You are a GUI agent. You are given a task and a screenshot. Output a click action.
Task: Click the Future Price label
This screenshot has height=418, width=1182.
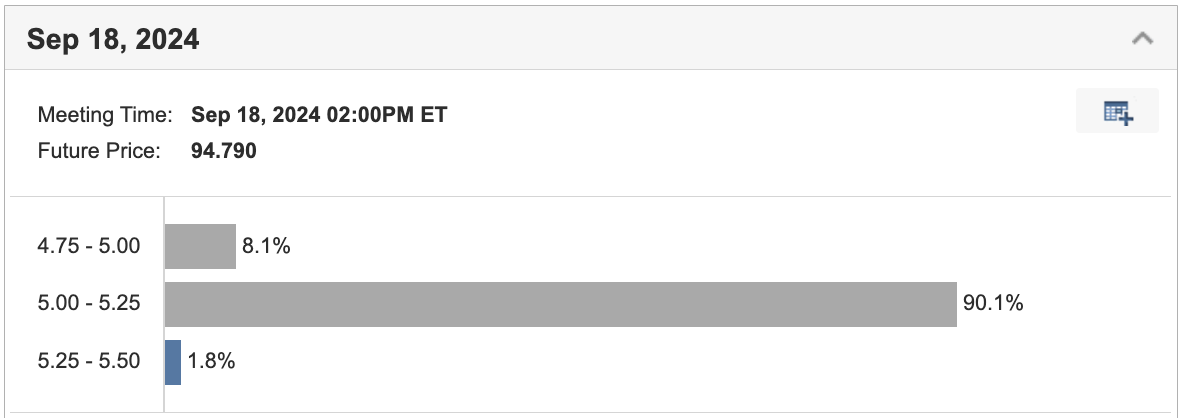click(x=99, y=151)
